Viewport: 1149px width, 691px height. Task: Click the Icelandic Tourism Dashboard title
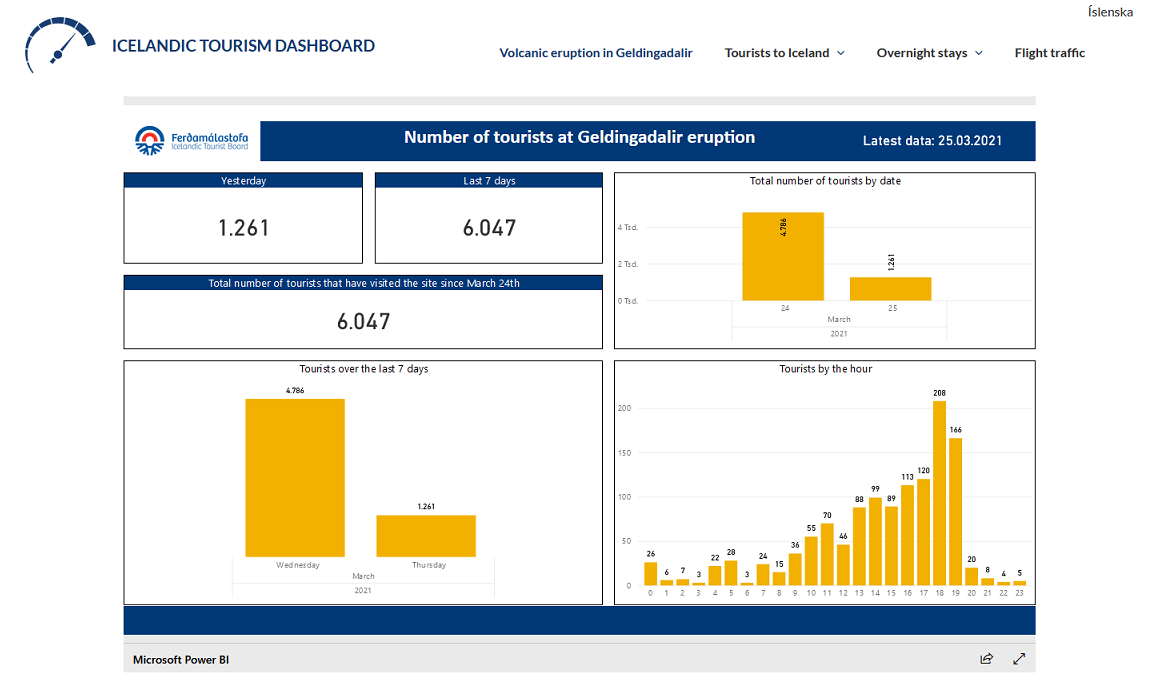coord(243,46)
